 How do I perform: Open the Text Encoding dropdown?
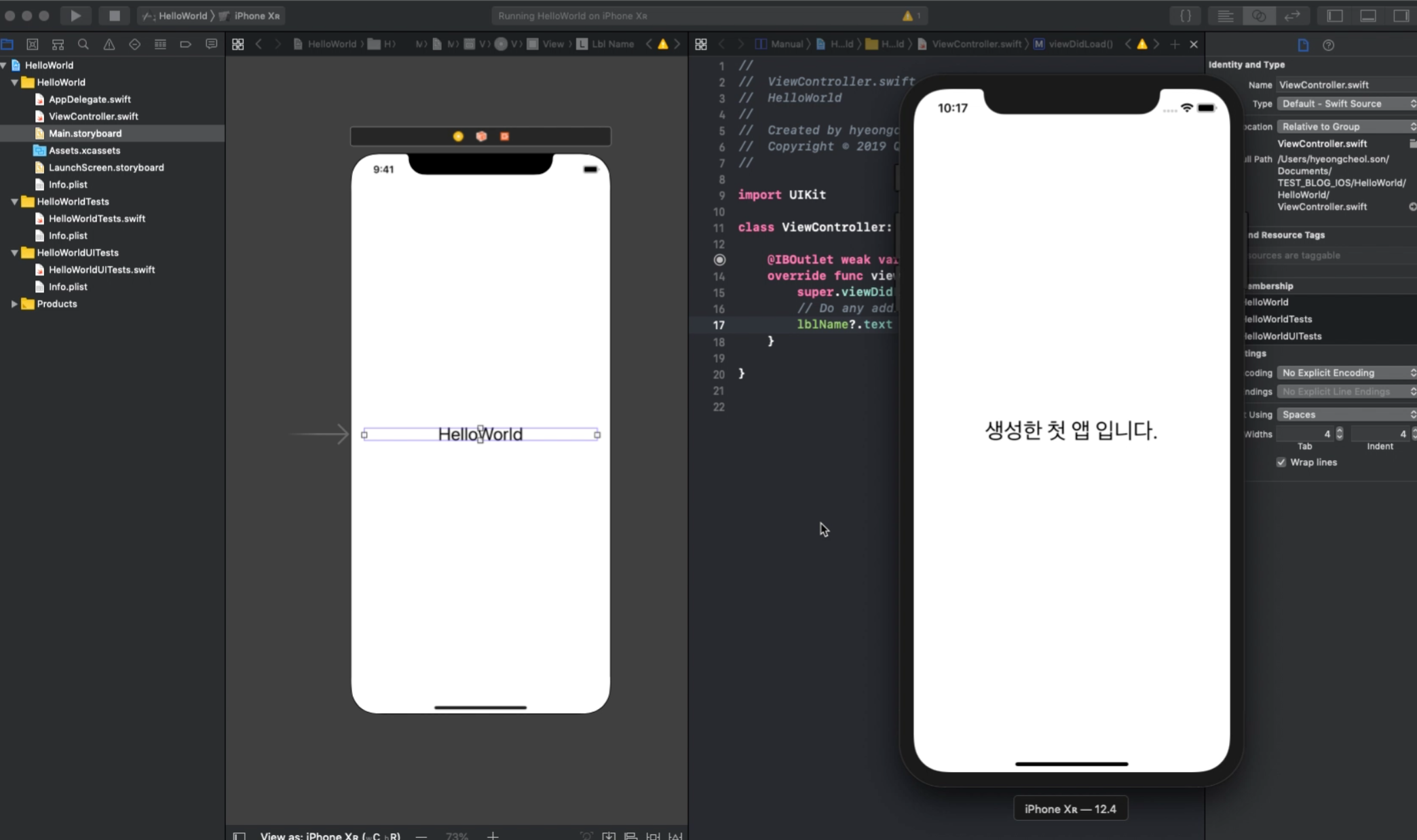(x=1345, y=373)
